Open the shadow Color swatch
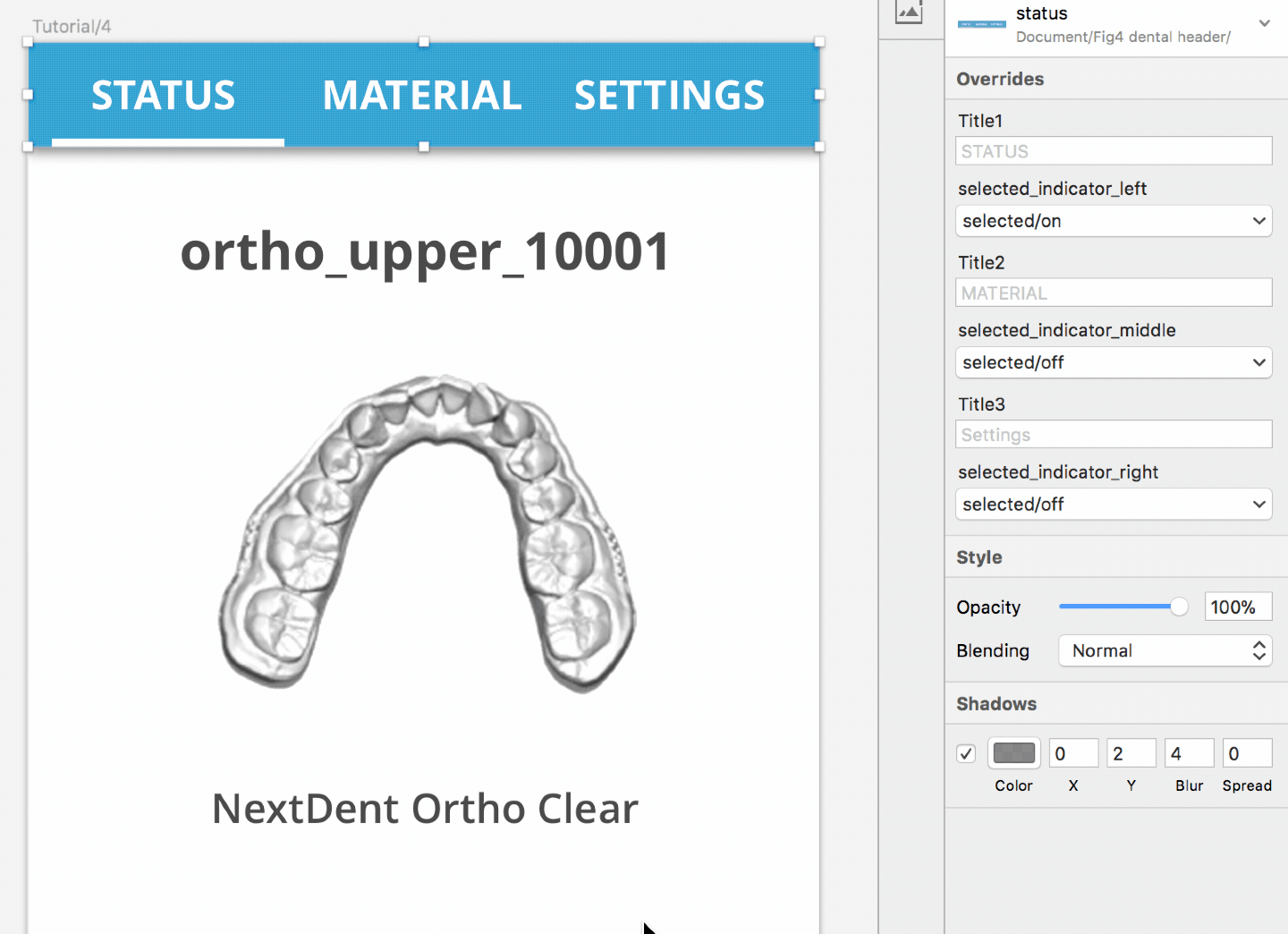Viewport: 1288px width, 934px height. tap(1014, 753)
